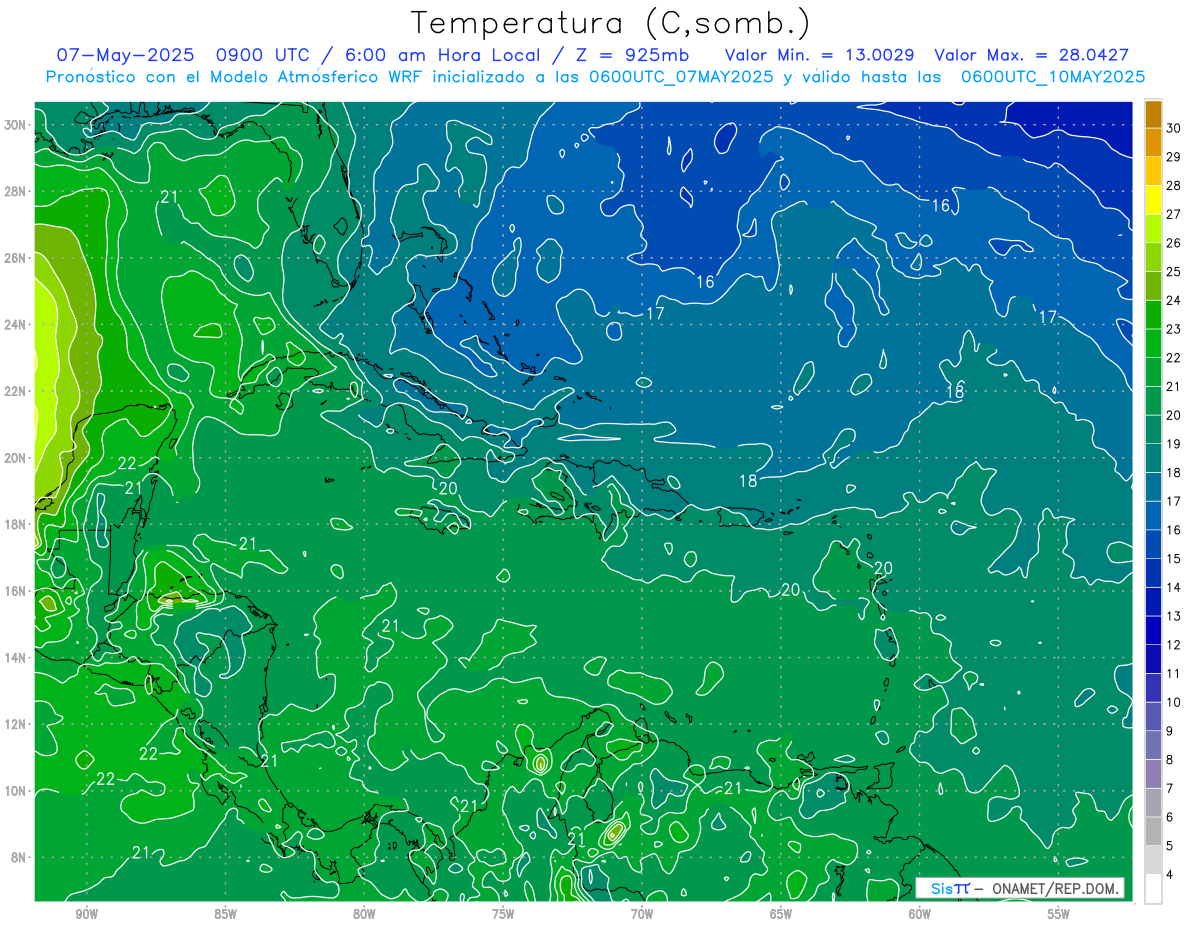The image size is (1200, 927).
Task: Click the yellow swatch between 27 and 28
Action: tap(1153, 199)
